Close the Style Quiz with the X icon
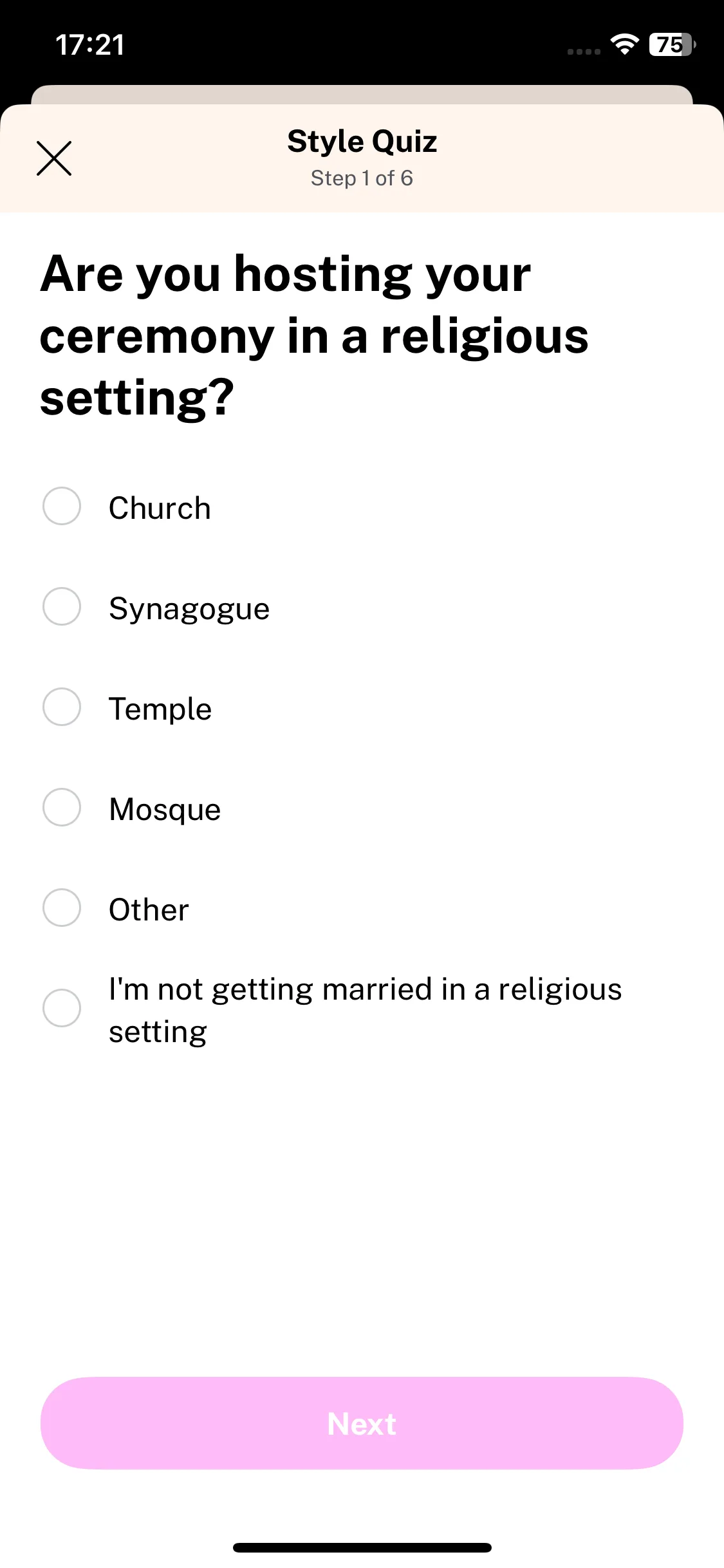 54,158
